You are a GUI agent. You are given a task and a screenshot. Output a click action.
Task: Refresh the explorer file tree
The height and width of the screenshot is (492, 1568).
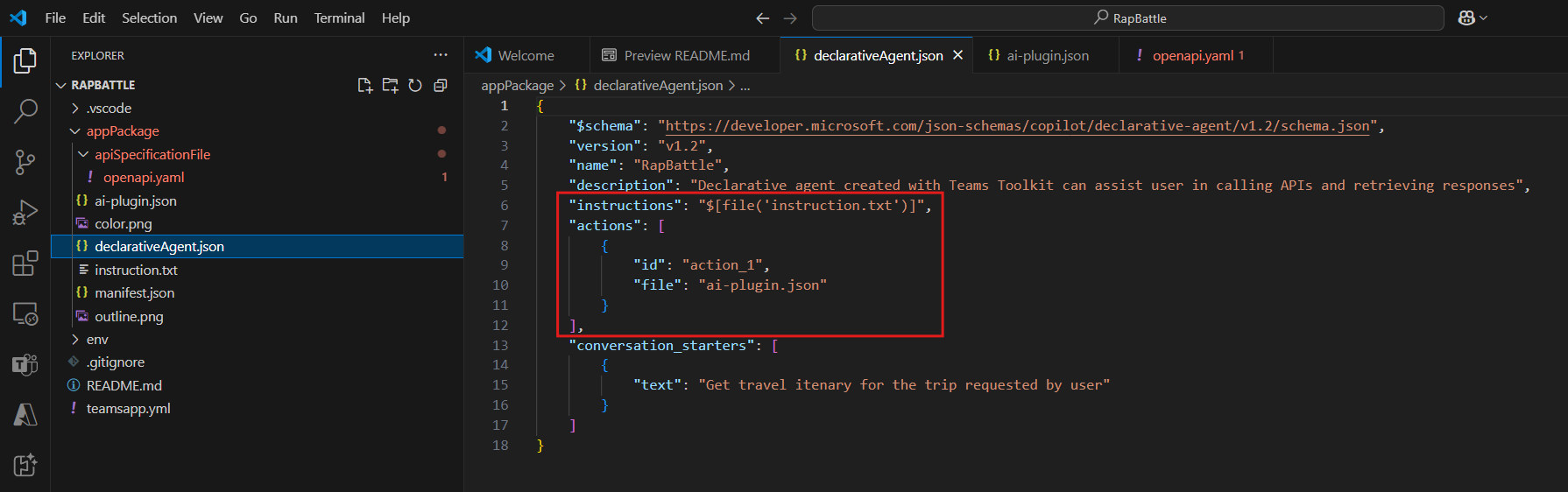(x=415, y=85)
